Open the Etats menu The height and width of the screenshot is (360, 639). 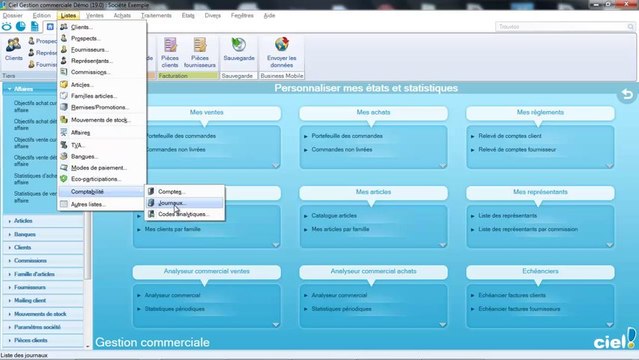pyautogui.click(x=188, y=15)
